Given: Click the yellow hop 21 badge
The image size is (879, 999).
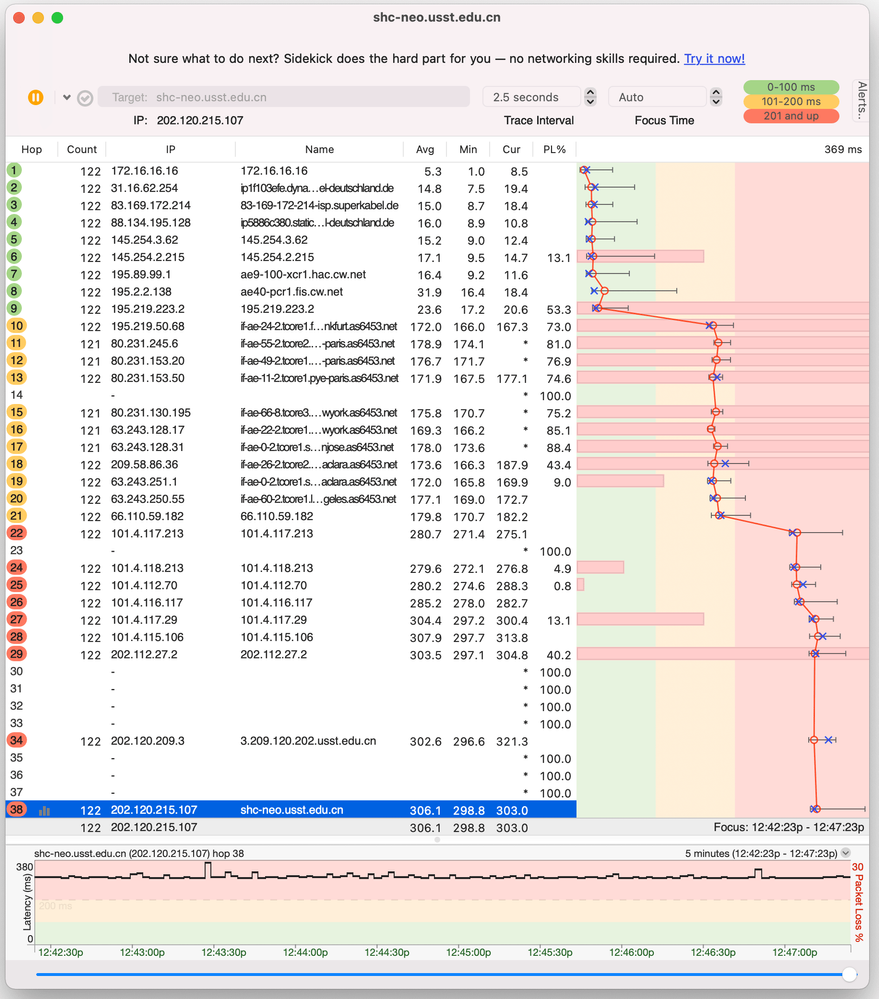Looking at the screenshot, I should tap(16, 515).
